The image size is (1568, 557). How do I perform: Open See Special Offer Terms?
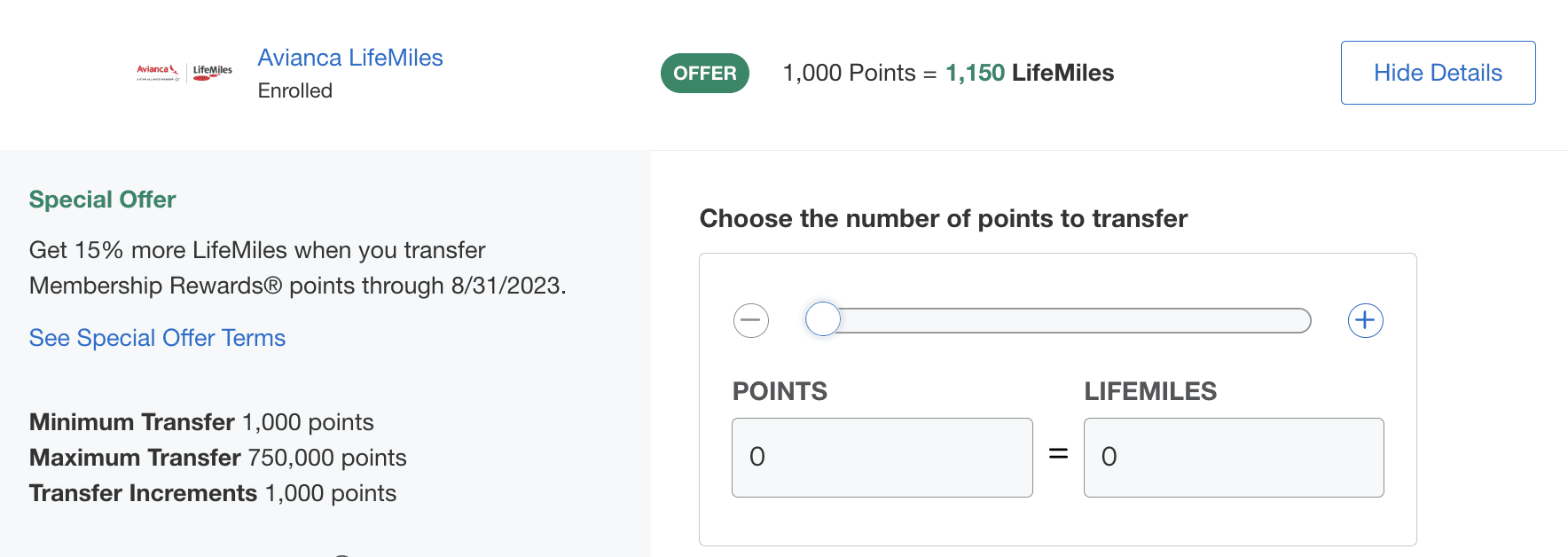[157, 338]
